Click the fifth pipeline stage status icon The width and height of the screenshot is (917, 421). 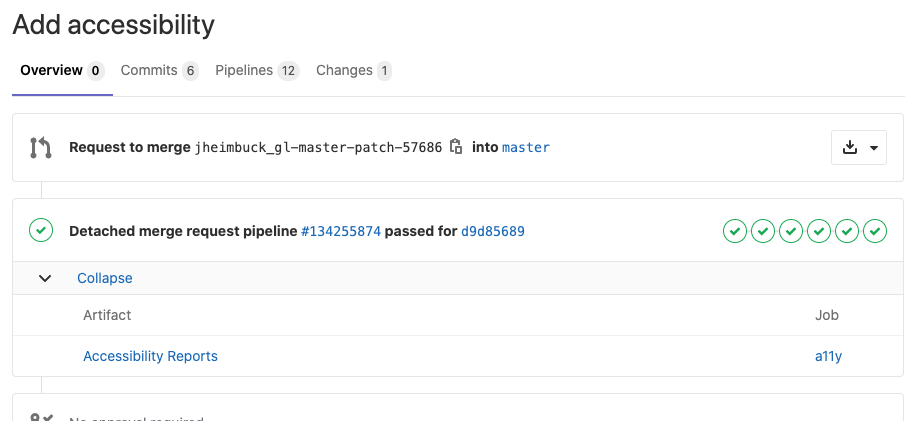847,231
